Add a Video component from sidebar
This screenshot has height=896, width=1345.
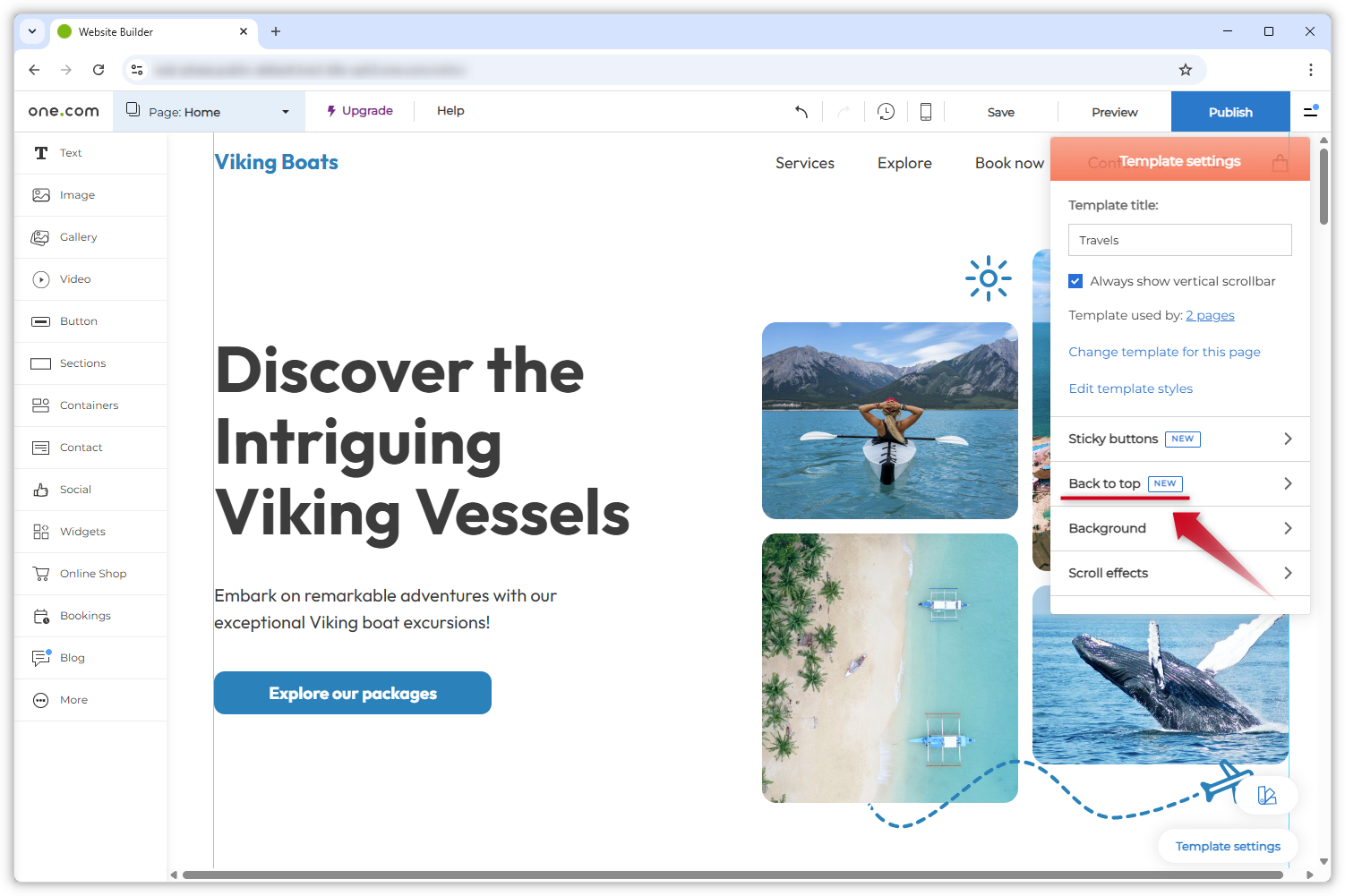75,279
